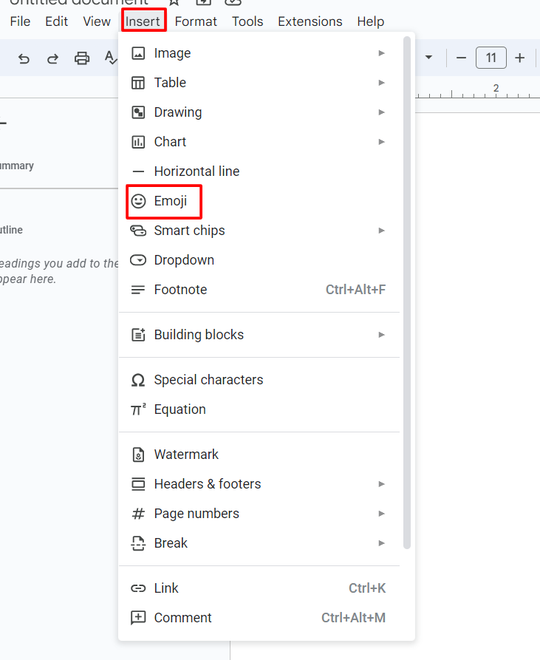
Task: Click the Insert menu vertical scrollbar
Action: coord(407,293)
